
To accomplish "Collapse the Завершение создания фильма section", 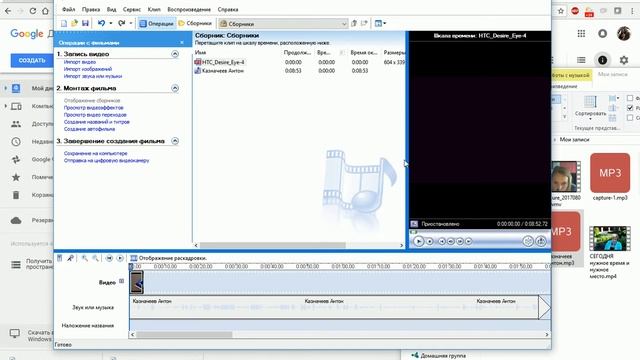I will tap(175, 141).
